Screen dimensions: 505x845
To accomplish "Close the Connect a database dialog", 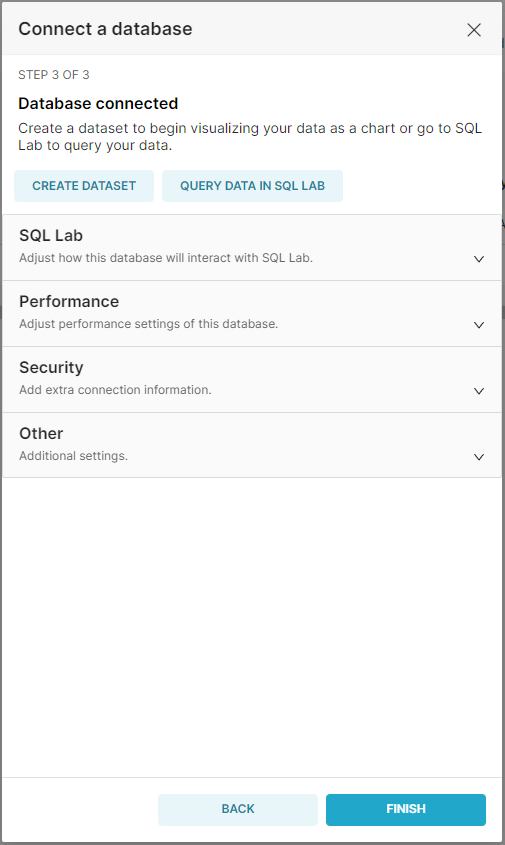I will pos(474,30).
